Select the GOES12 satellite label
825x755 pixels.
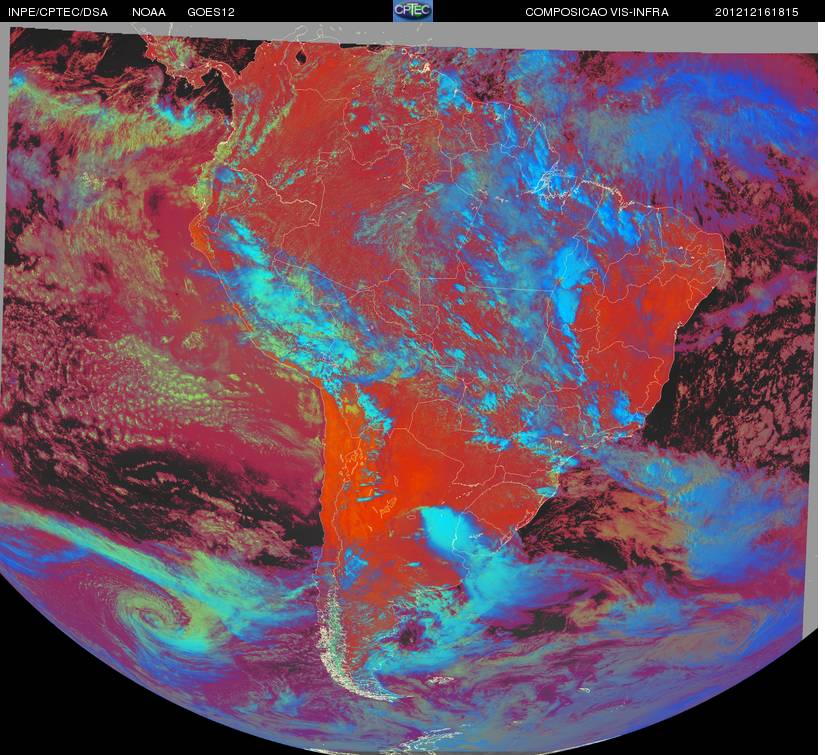pos(211,12)
